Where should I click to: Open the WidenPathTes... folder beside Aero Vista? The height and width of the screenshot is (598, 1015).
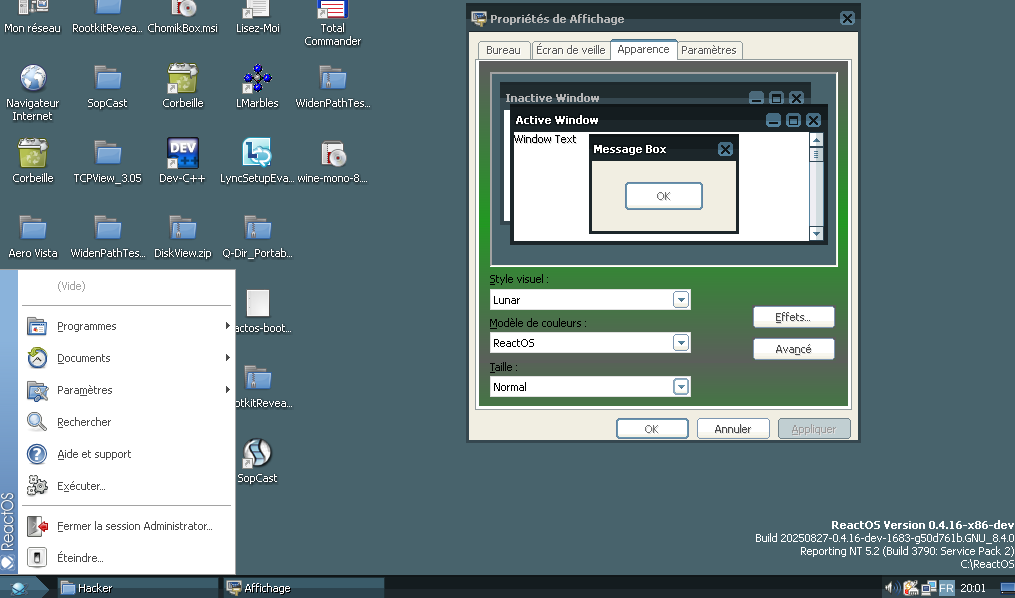coord(107,228)
